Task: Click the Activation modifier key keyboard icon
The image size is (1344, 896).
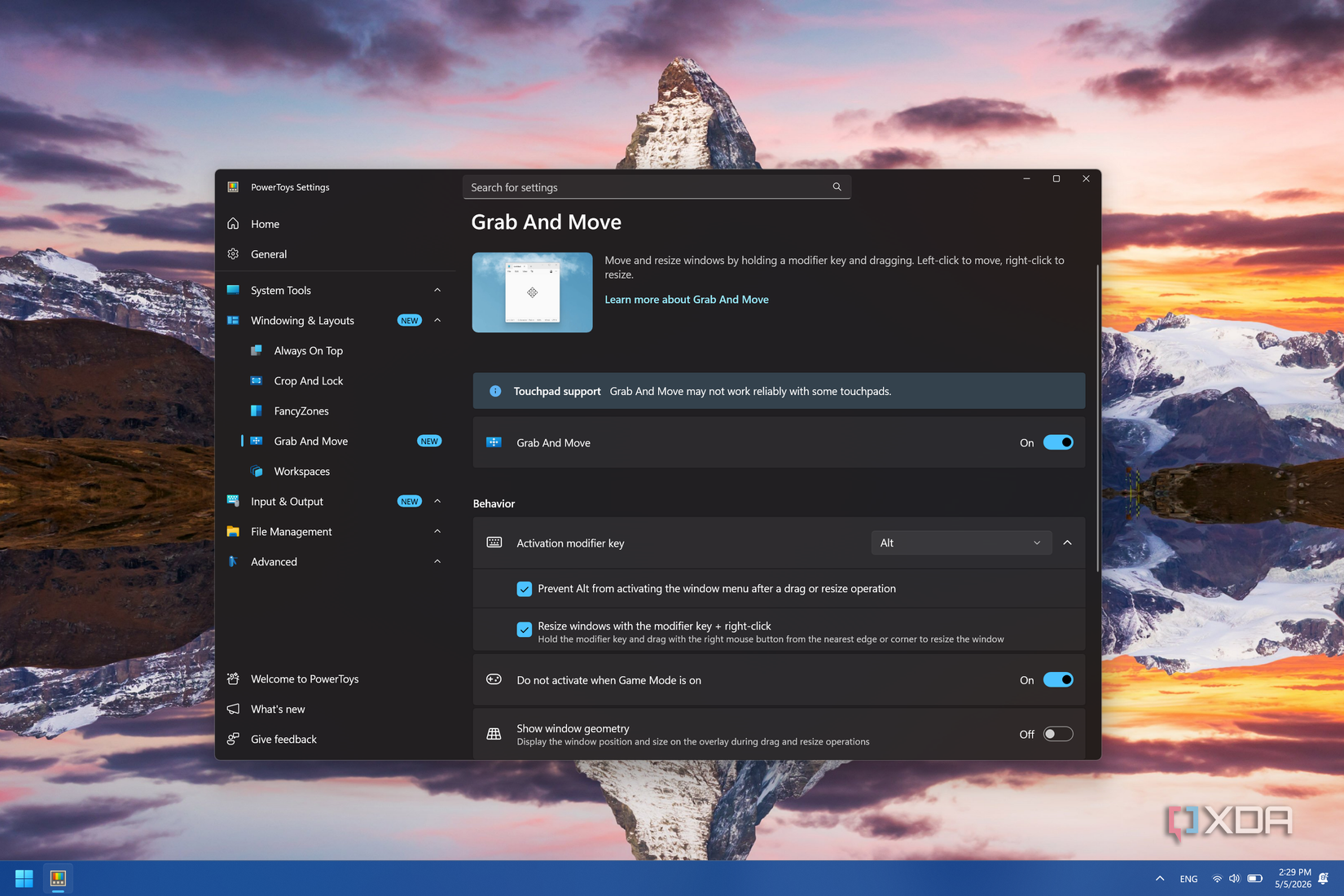Action: point(494,542)
